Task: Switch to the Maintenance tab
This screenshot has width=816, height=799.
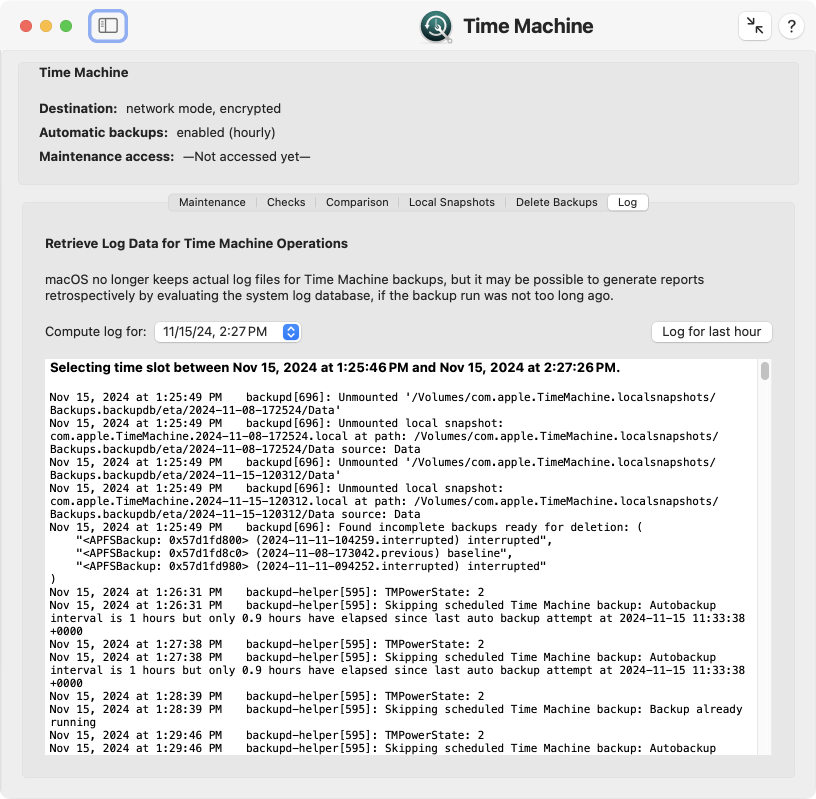Action: point(212,202)
